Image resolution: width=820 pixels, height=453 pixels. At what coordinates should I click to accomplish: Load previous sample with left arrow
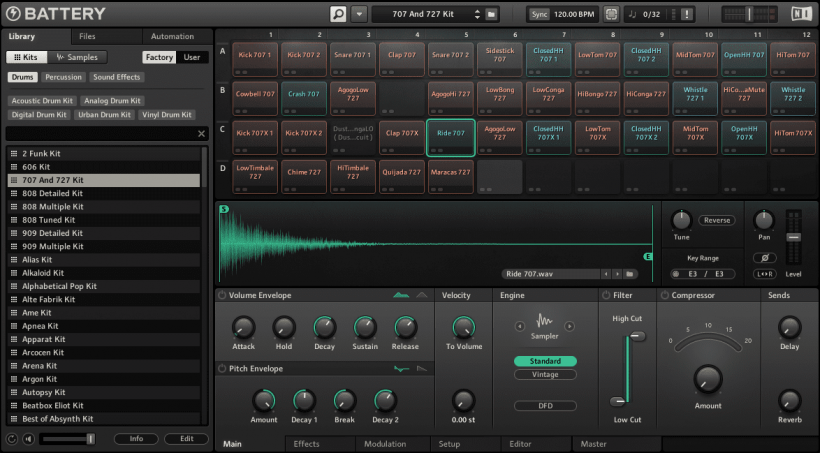(x=606, y=274)
